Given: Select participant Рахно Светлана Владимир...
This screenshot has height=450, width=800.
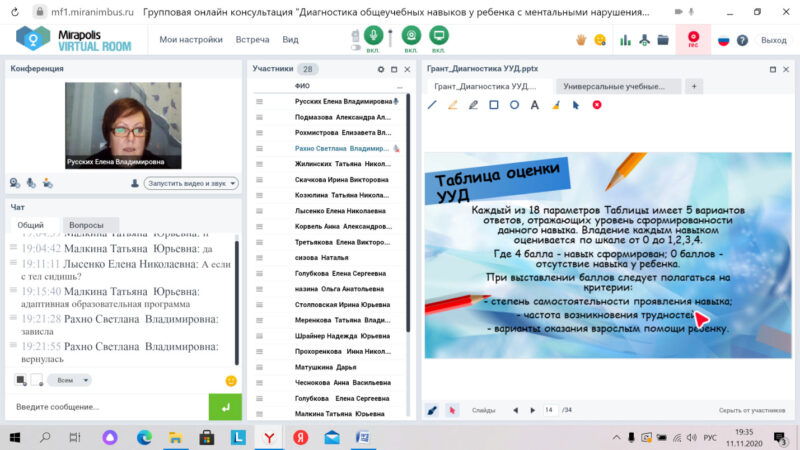Looking at the screenshot, I should click(x=341, y=148).
